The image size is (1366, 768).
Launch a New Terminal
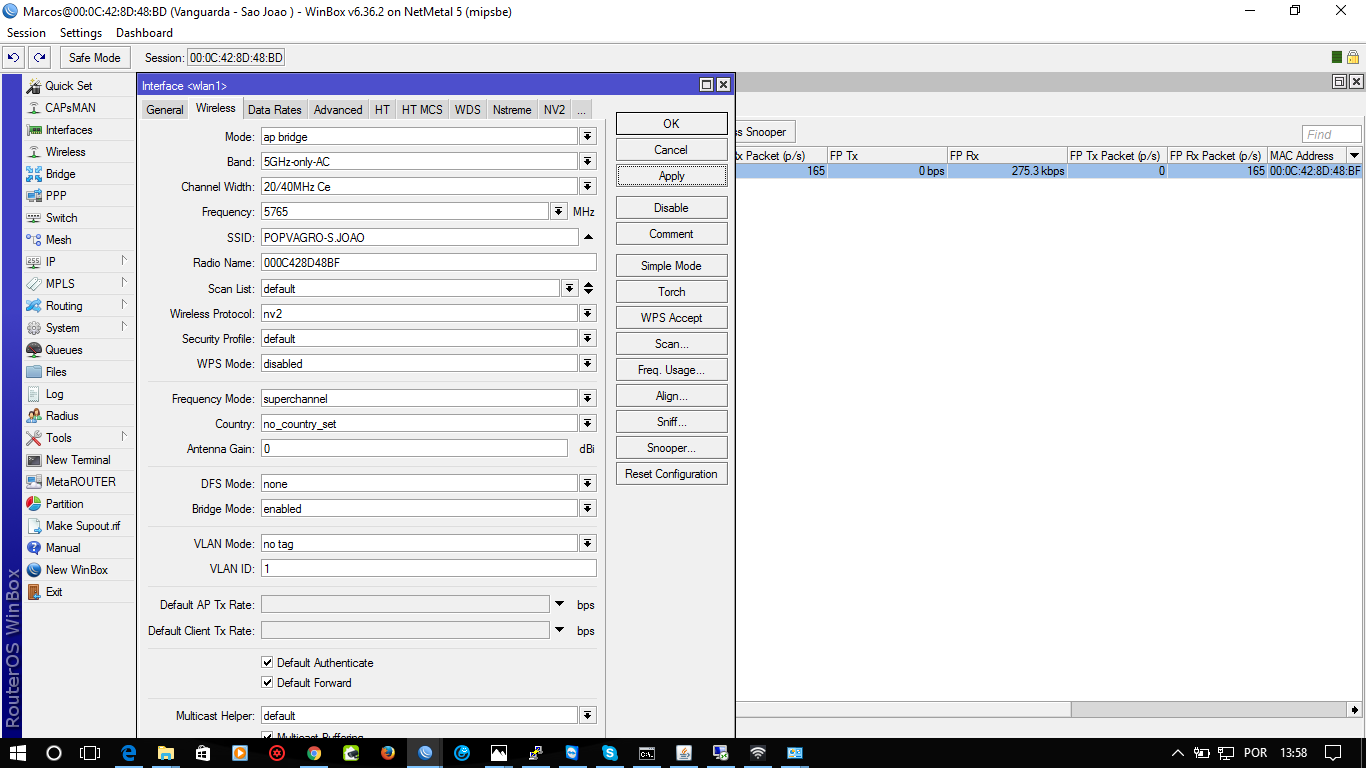(78, 460)
